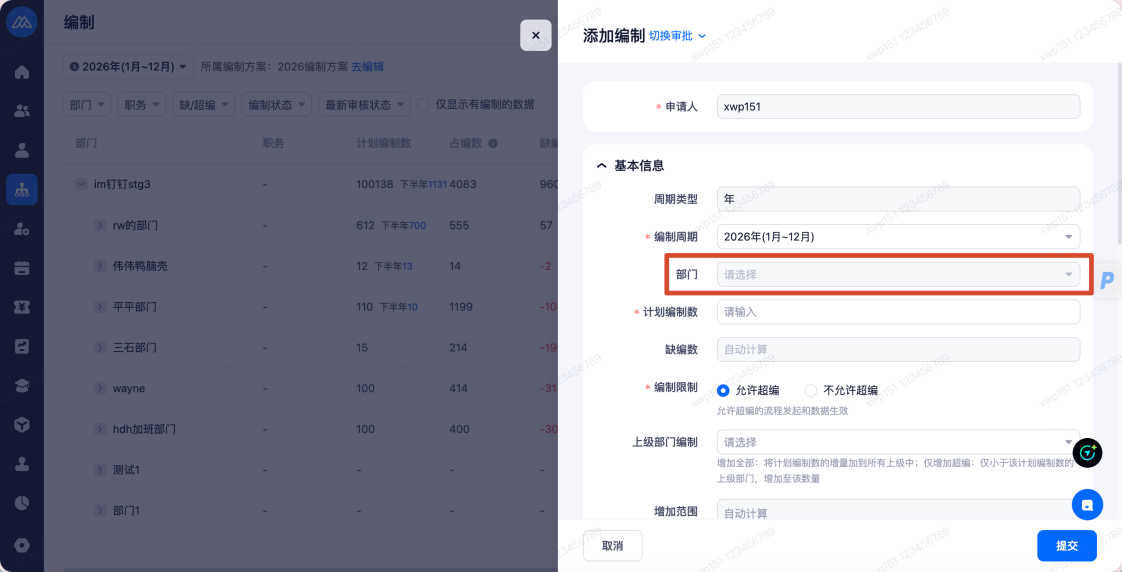Open the hexagon settings sidebar icon
The height and width of the screenshot is (572, 1122).
point(21,545)
